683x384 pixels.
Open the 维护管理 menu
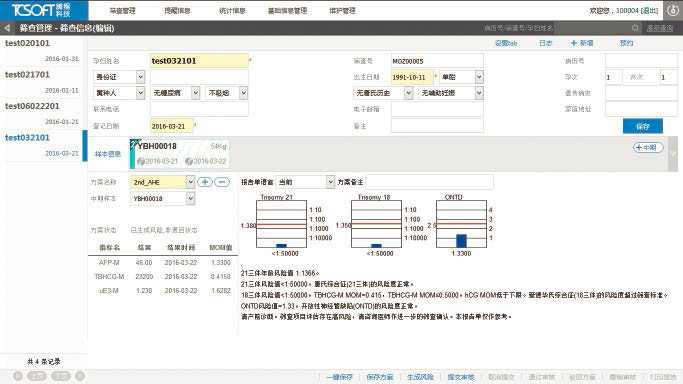(x=342, y=10)
